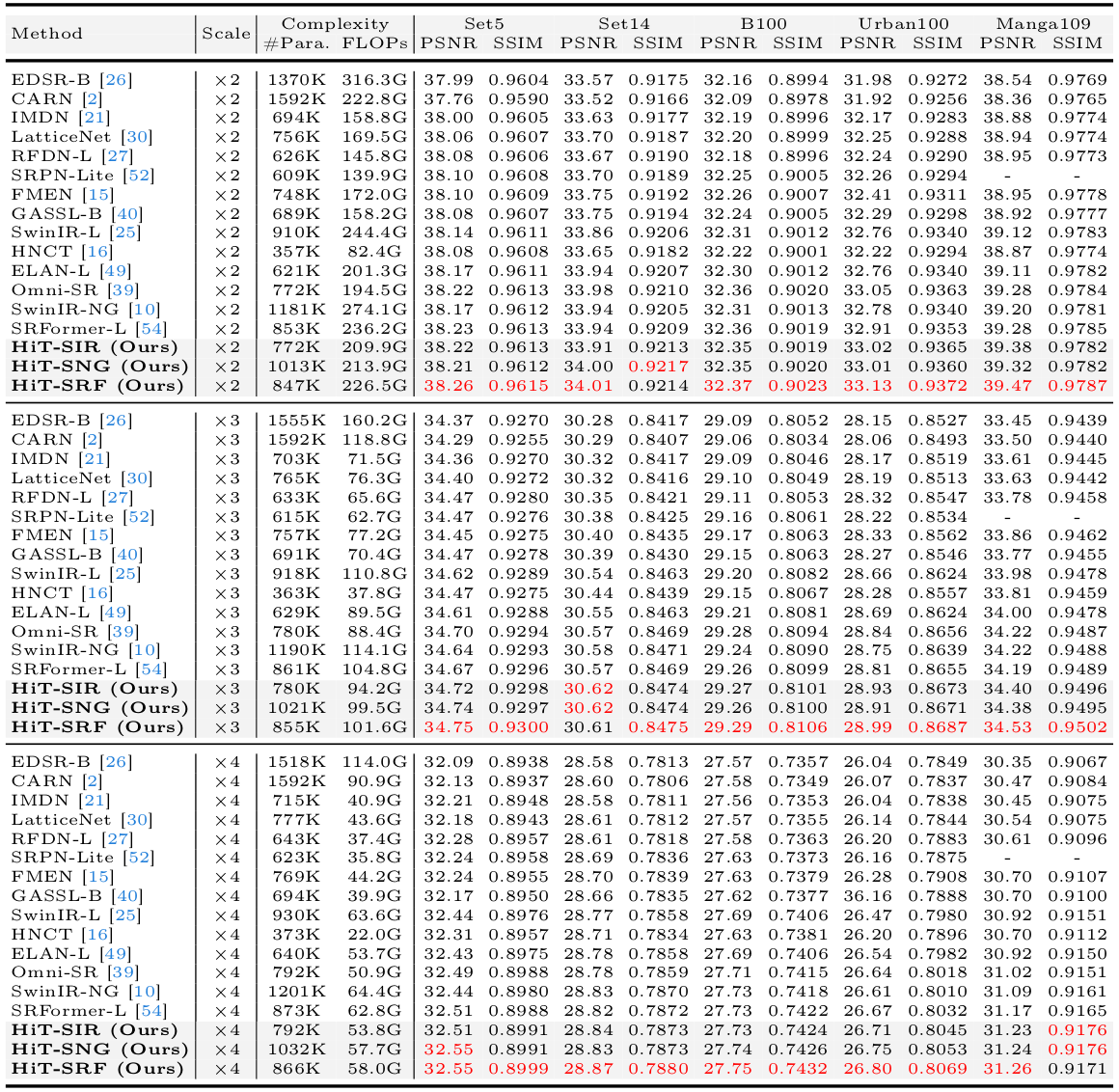Open citation [10] in SwinIR-NG row with 274.1G FLOPs
Image resolution: width=1119 pixels, height=1092 pixels.
coord(144,310)
